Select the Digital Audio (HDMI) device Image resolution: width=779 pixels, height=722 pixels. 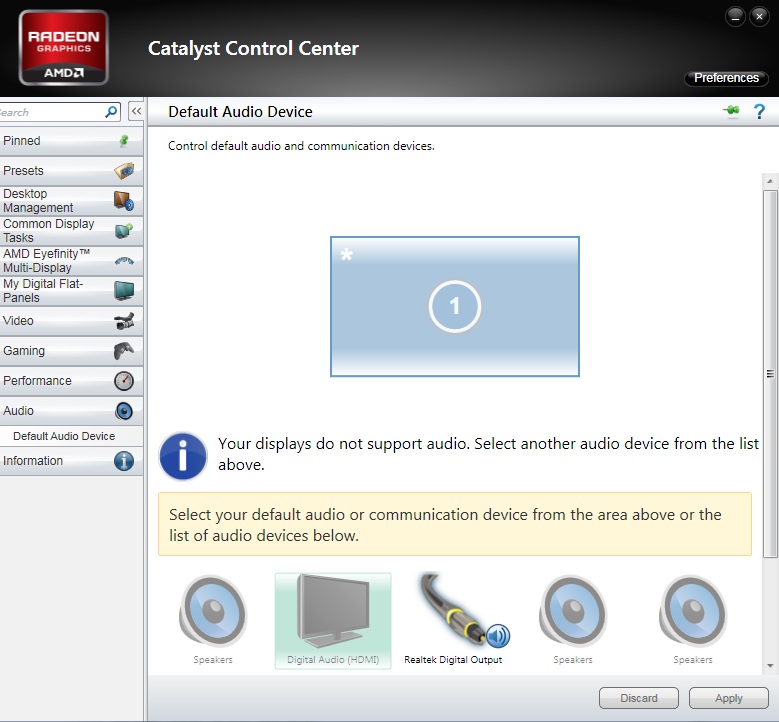tap(332, 620)
